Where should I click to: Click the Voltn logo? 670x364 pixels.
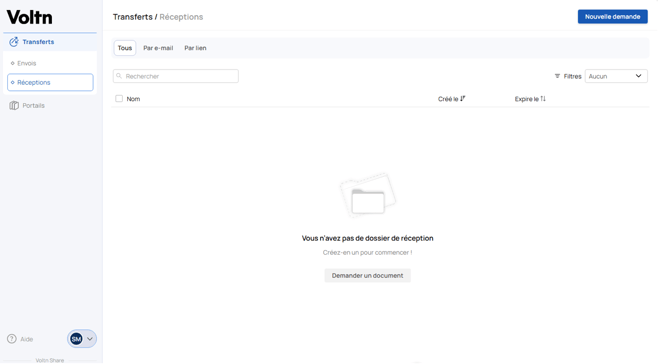[x=29, y=17]
